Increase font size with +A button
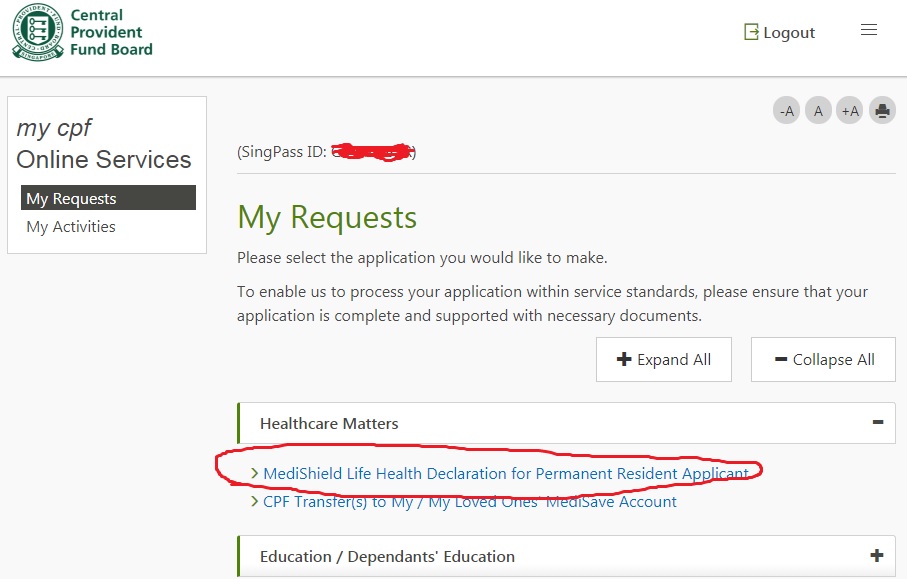Viewport: 907px width, 579px height. click(850, 111)
